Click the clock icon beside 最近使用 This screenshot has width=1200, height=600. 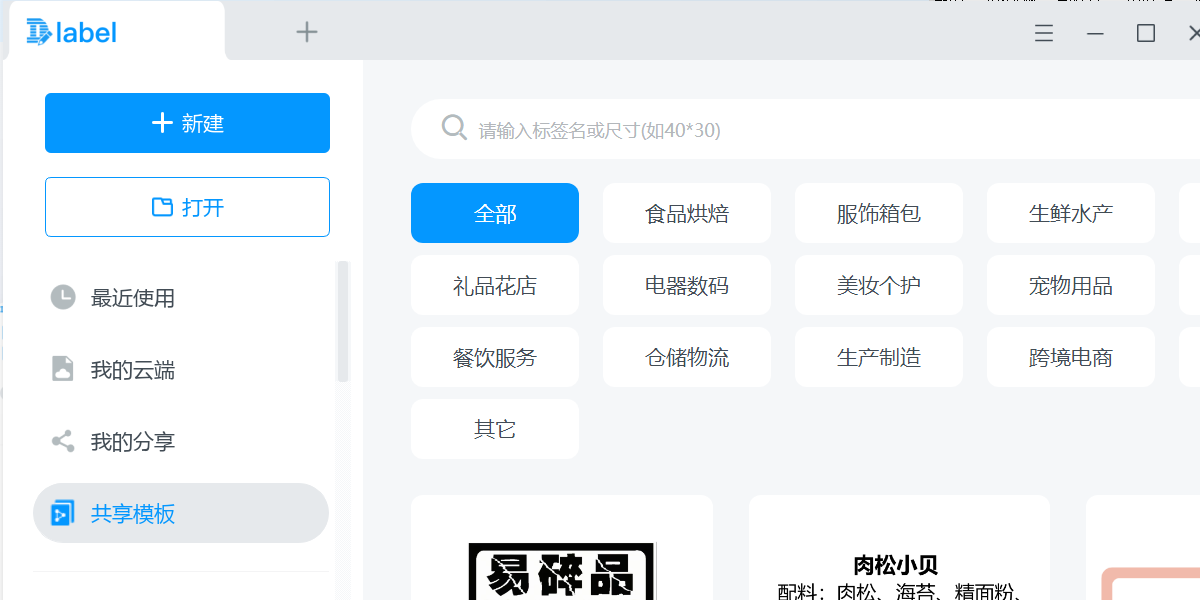click(x=63, y=297)
